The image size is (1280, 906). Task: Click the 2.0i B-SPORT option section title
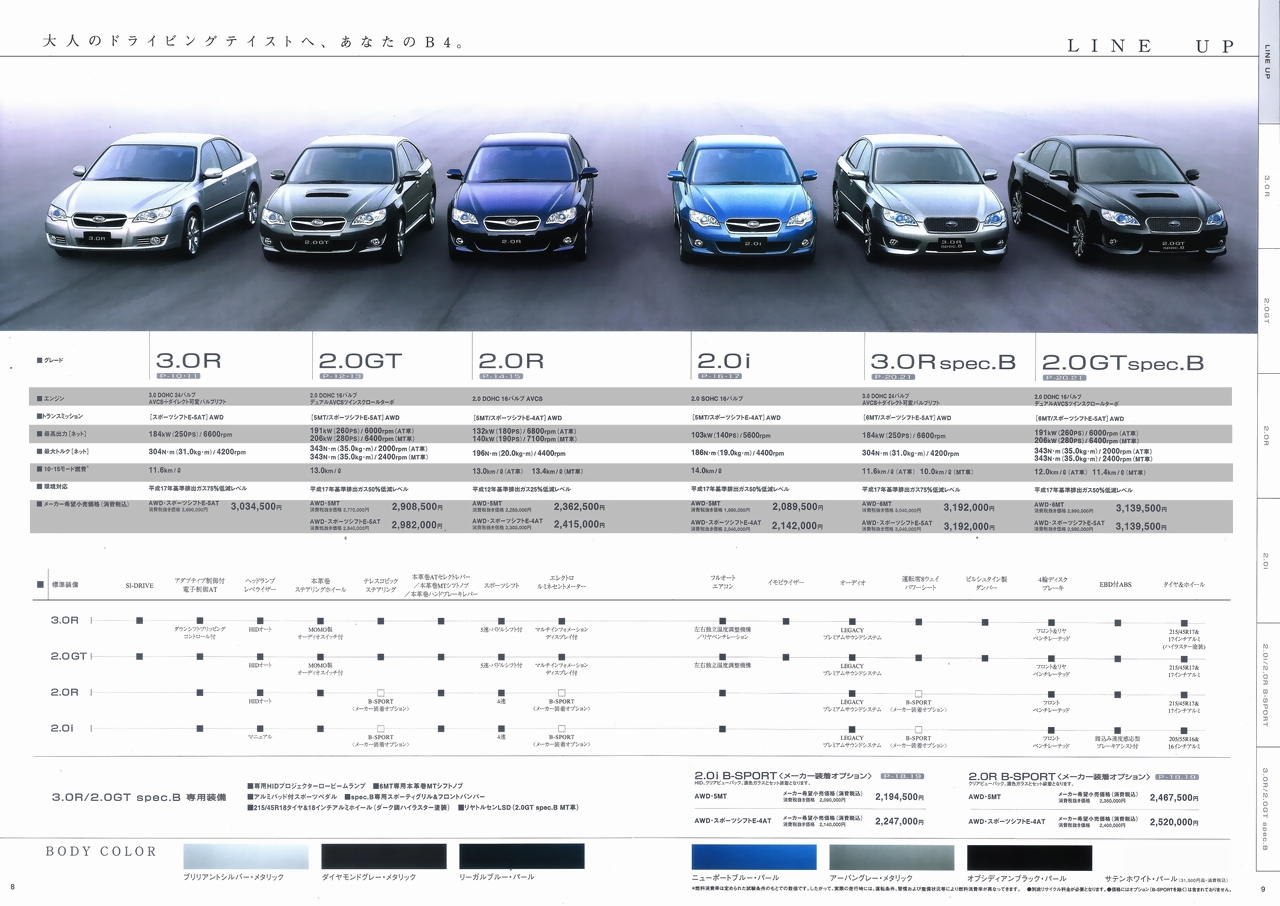point(786,775)
